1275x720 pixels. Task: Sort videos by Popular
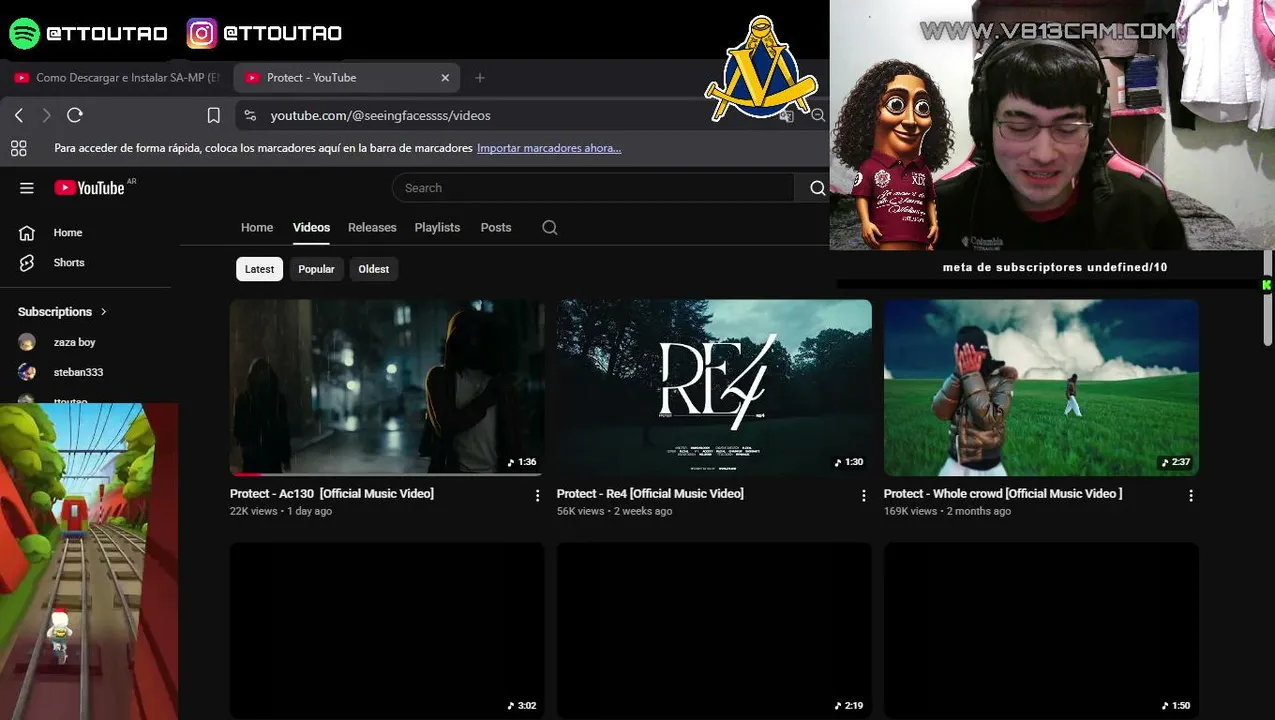pos(316,269)
